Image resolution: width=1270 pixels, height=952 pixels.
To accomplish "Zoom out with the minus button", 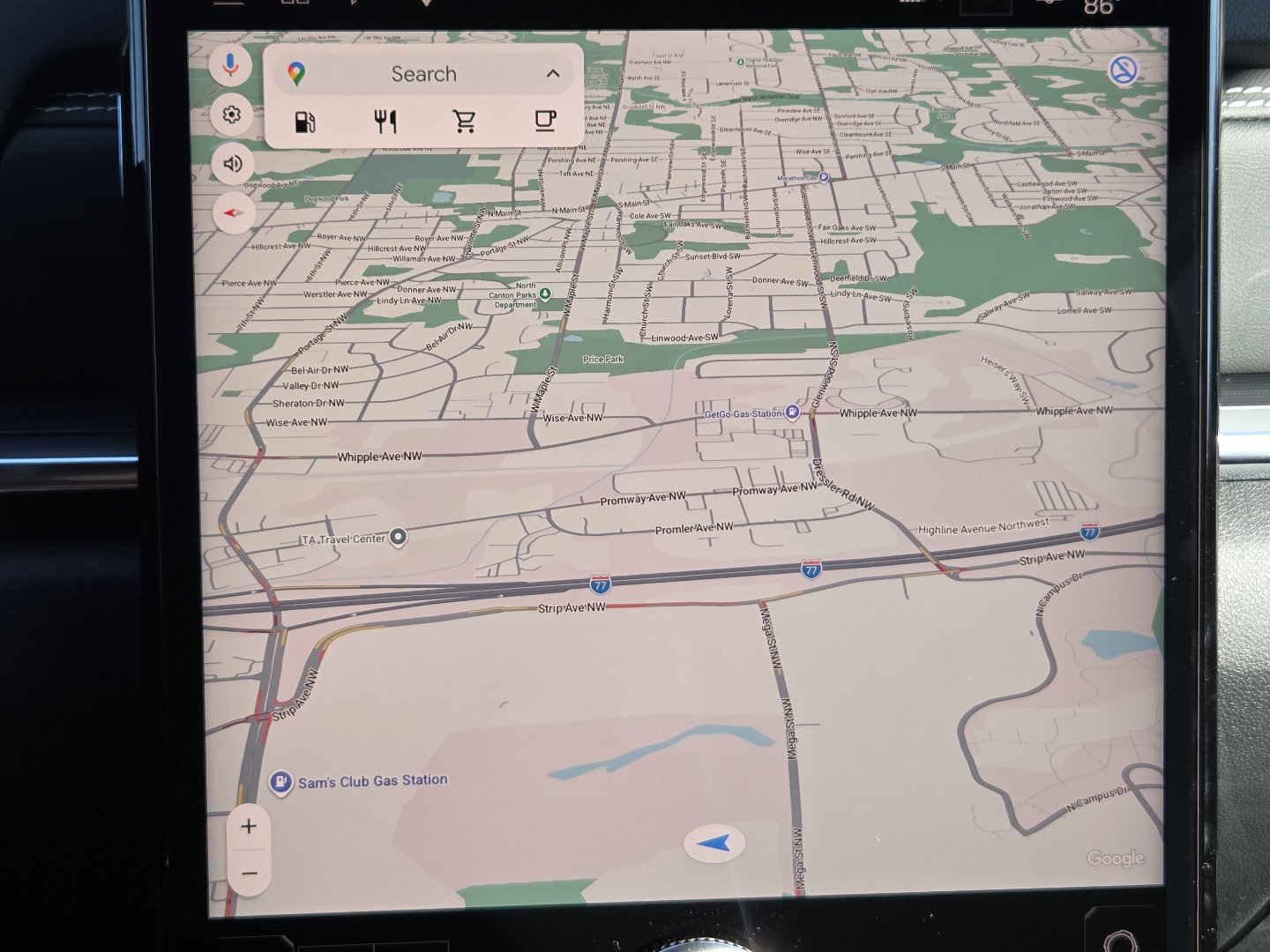I will (250, 874).
